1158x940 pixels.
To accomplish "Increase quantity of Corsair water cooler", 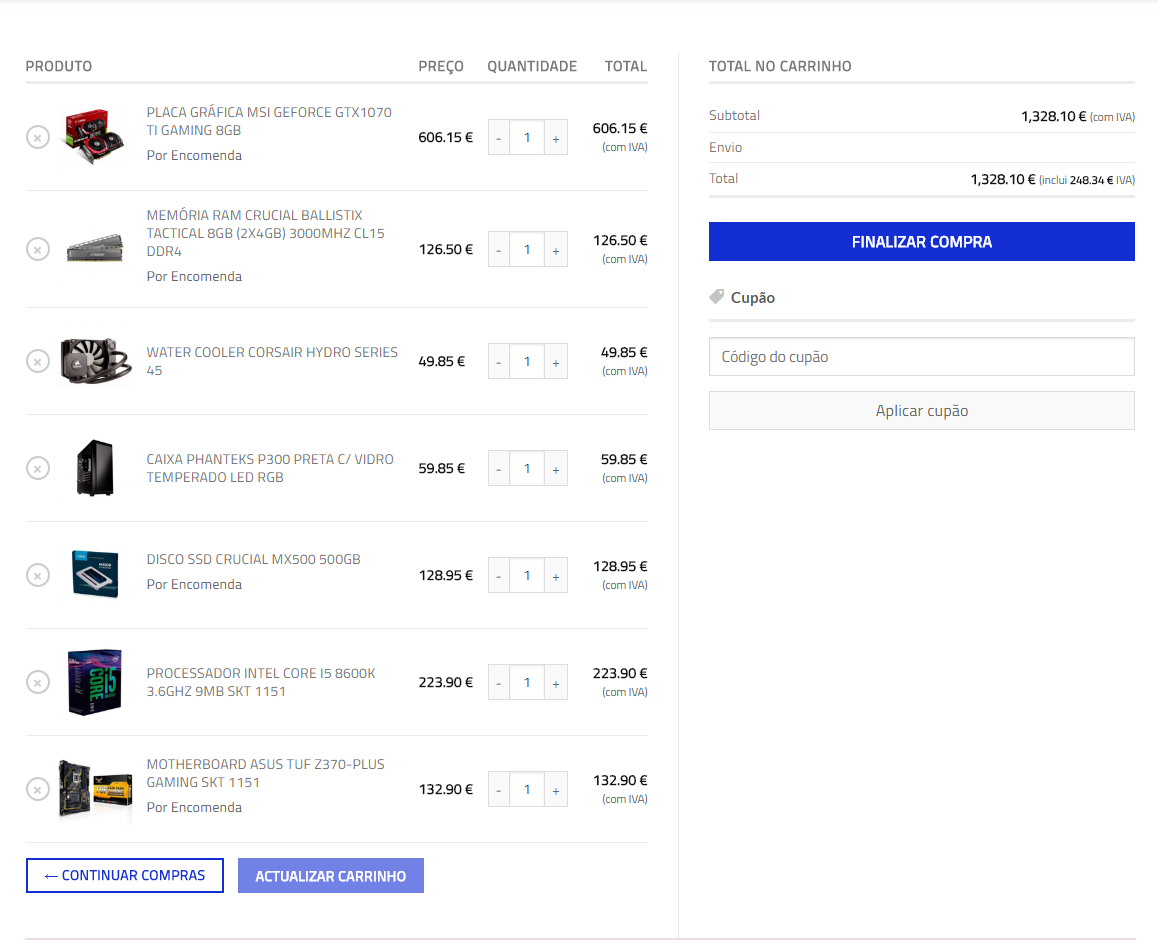I will pos(556,362).
